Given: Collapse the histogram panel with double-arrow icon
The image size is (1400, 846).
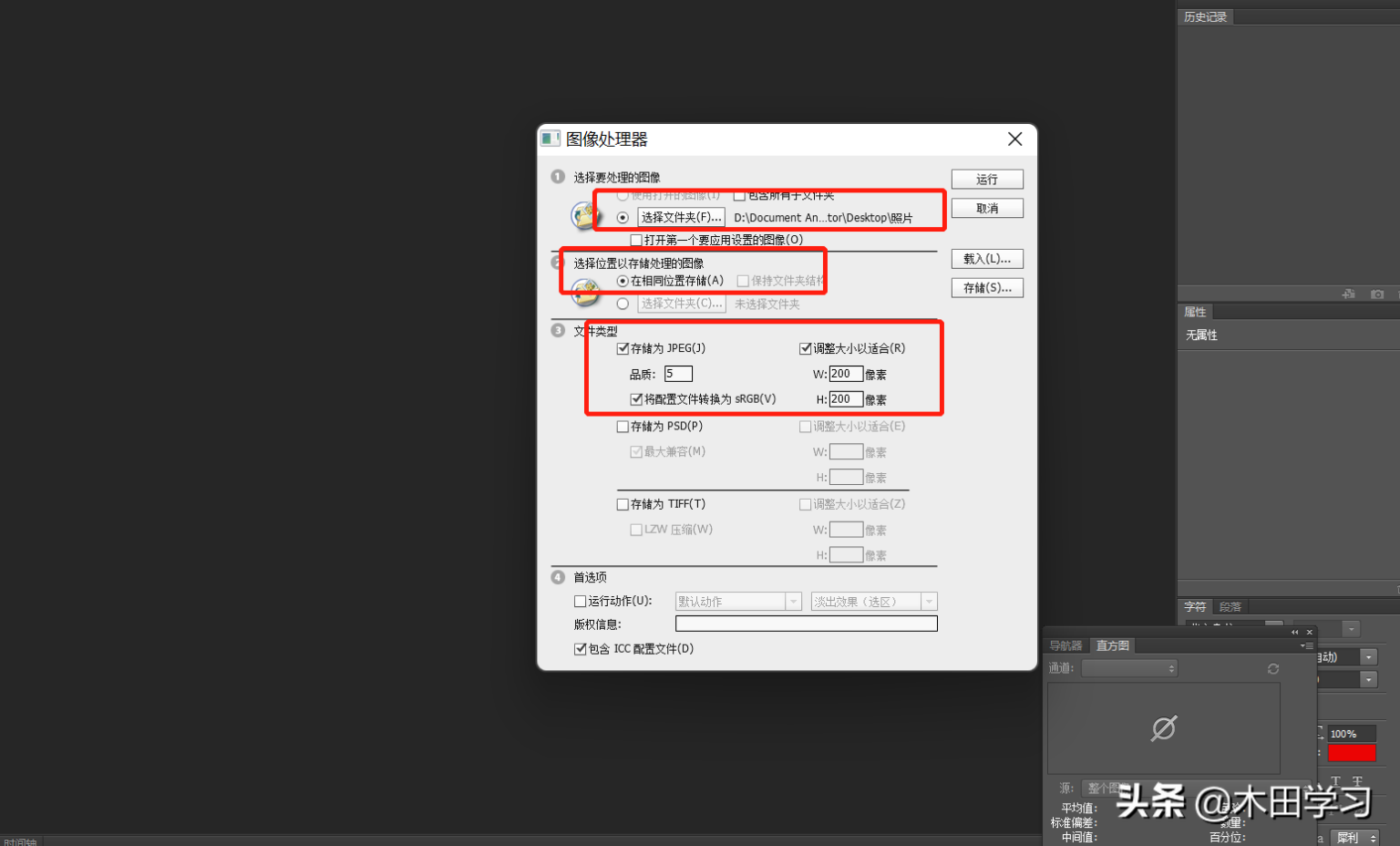Looking at the screenshot, I should click(1294, 632).
